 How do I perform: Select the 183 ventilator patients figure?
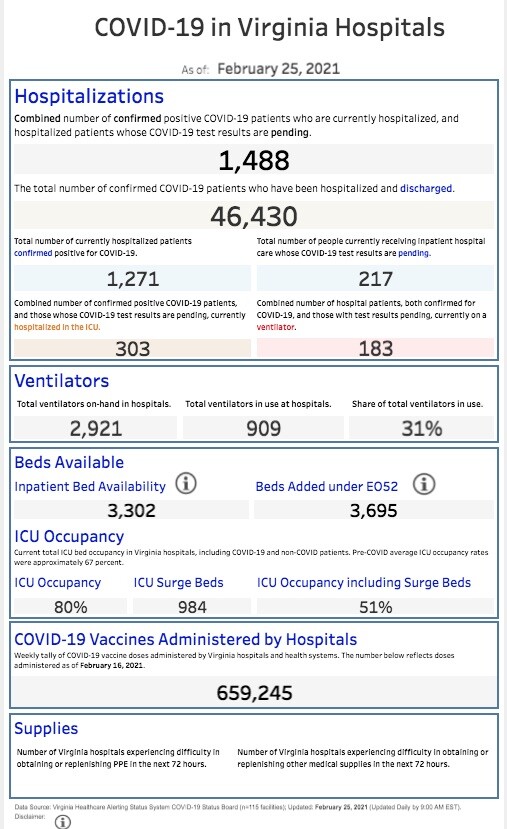[x=375, y=348]
